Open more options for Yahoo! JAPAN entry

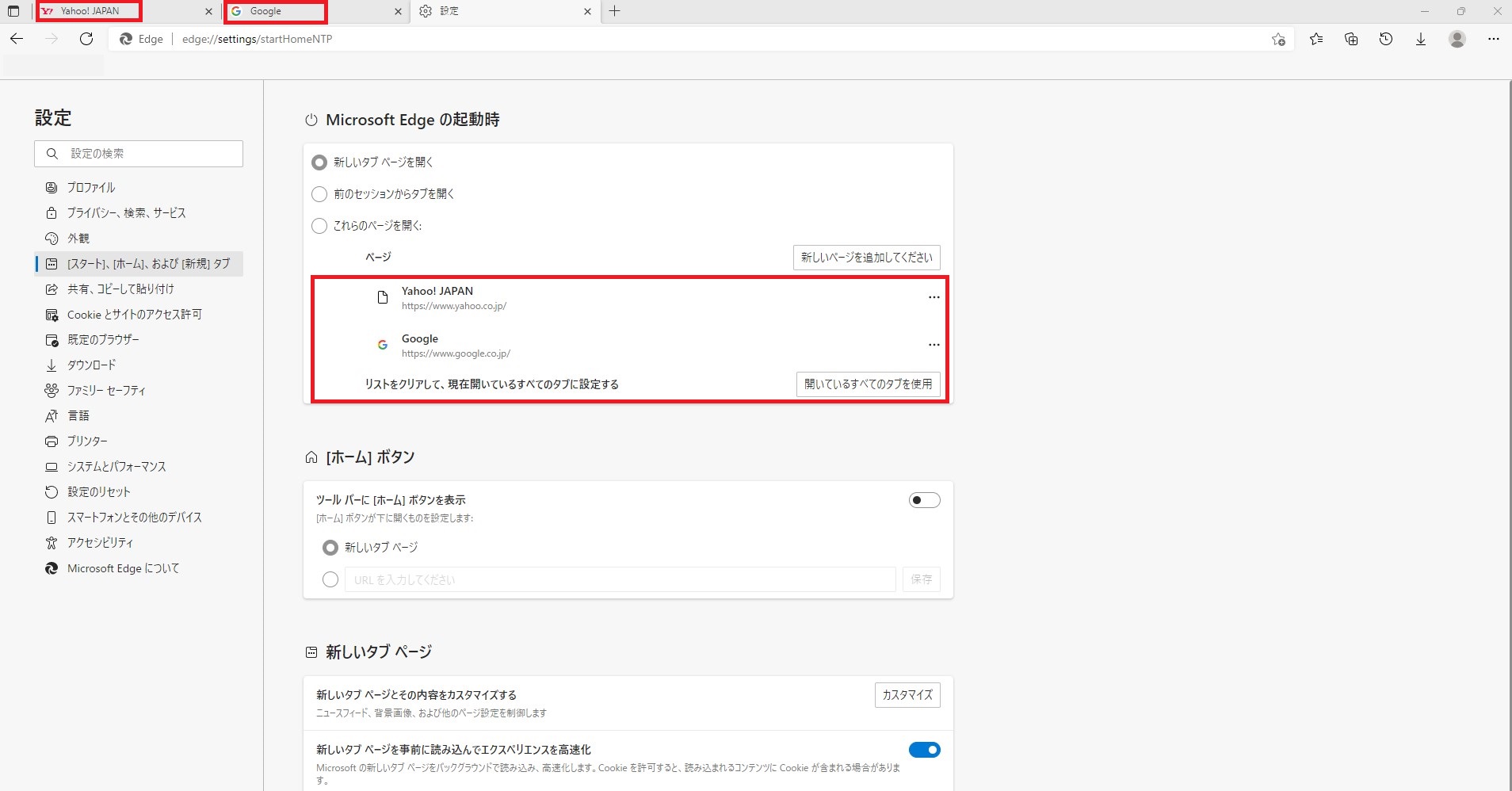tap(934, 297)
